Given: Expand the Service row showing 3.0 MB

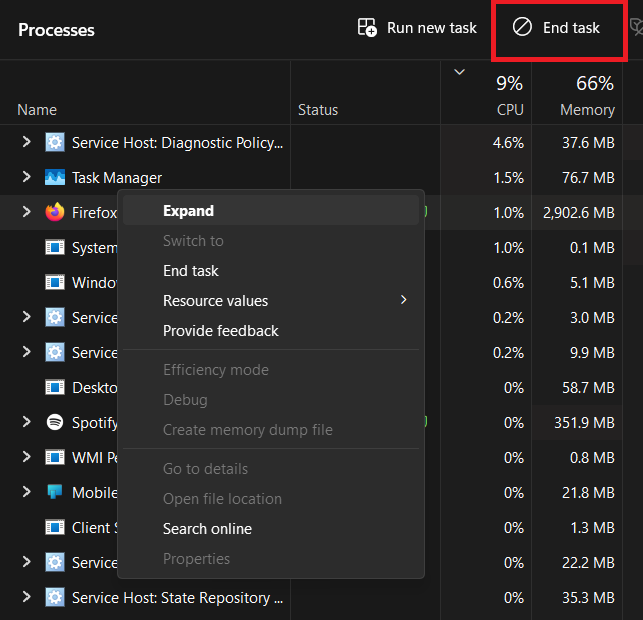Looking at the screenshot, I should click(x=27, y=317).
